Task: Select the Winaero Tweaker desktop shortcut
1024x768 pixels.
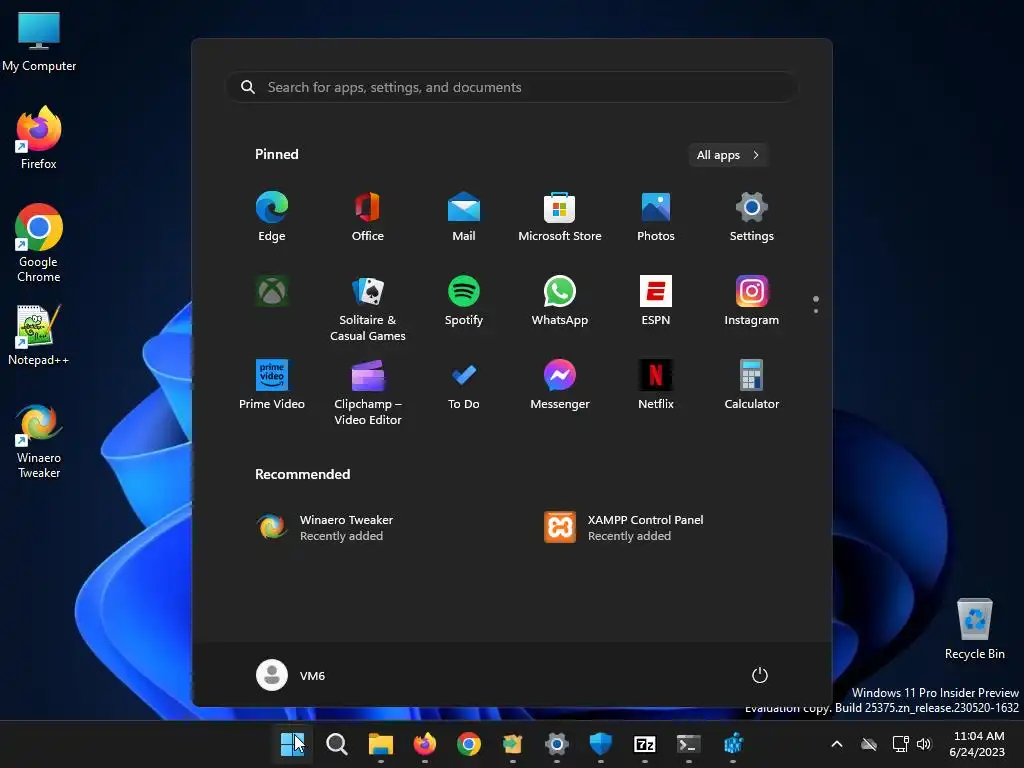Action: pos(39,441)
